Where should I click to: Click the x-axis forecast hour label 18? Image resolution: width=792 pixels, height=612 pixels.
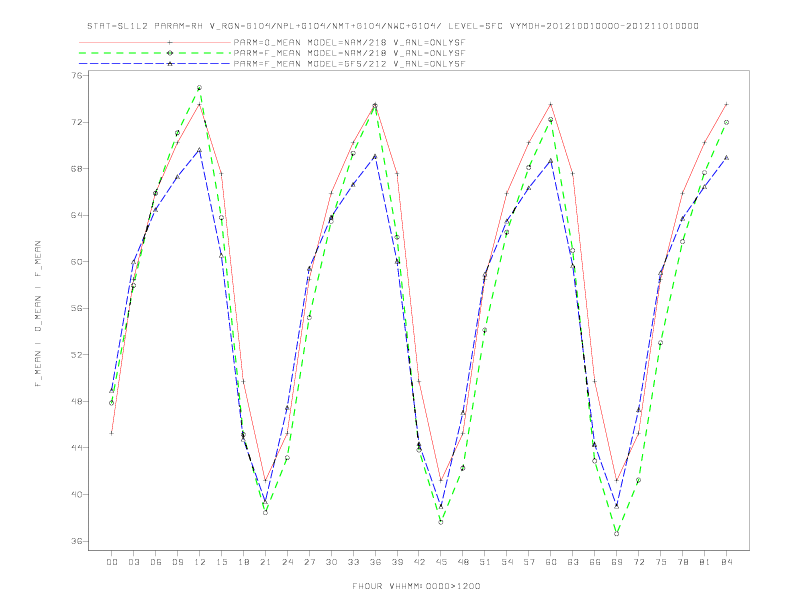click(243, 562)
